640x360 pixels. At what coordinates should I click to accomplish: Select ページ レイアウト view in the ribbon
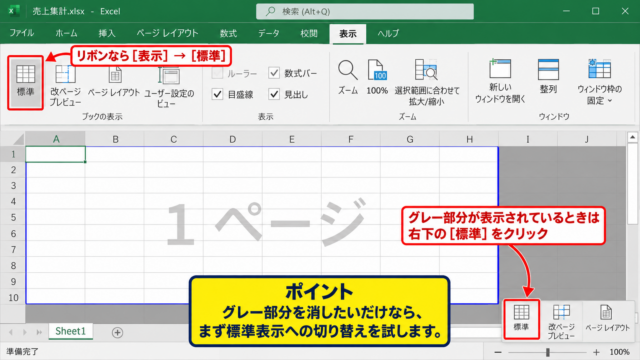pos(114,82)
